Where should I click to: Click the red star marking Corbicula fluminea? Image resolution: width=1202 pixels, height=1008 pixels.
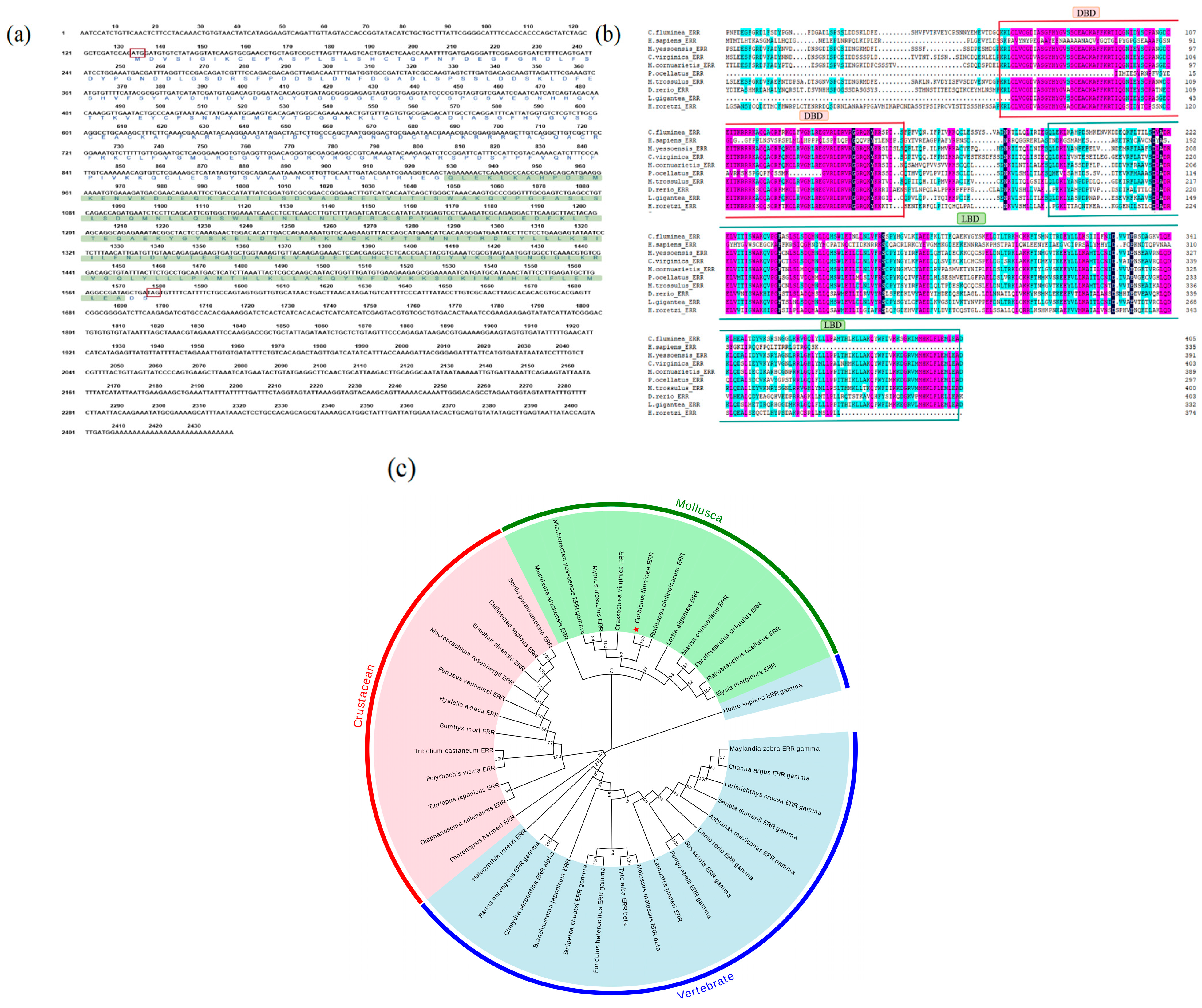tap(636, 630)
